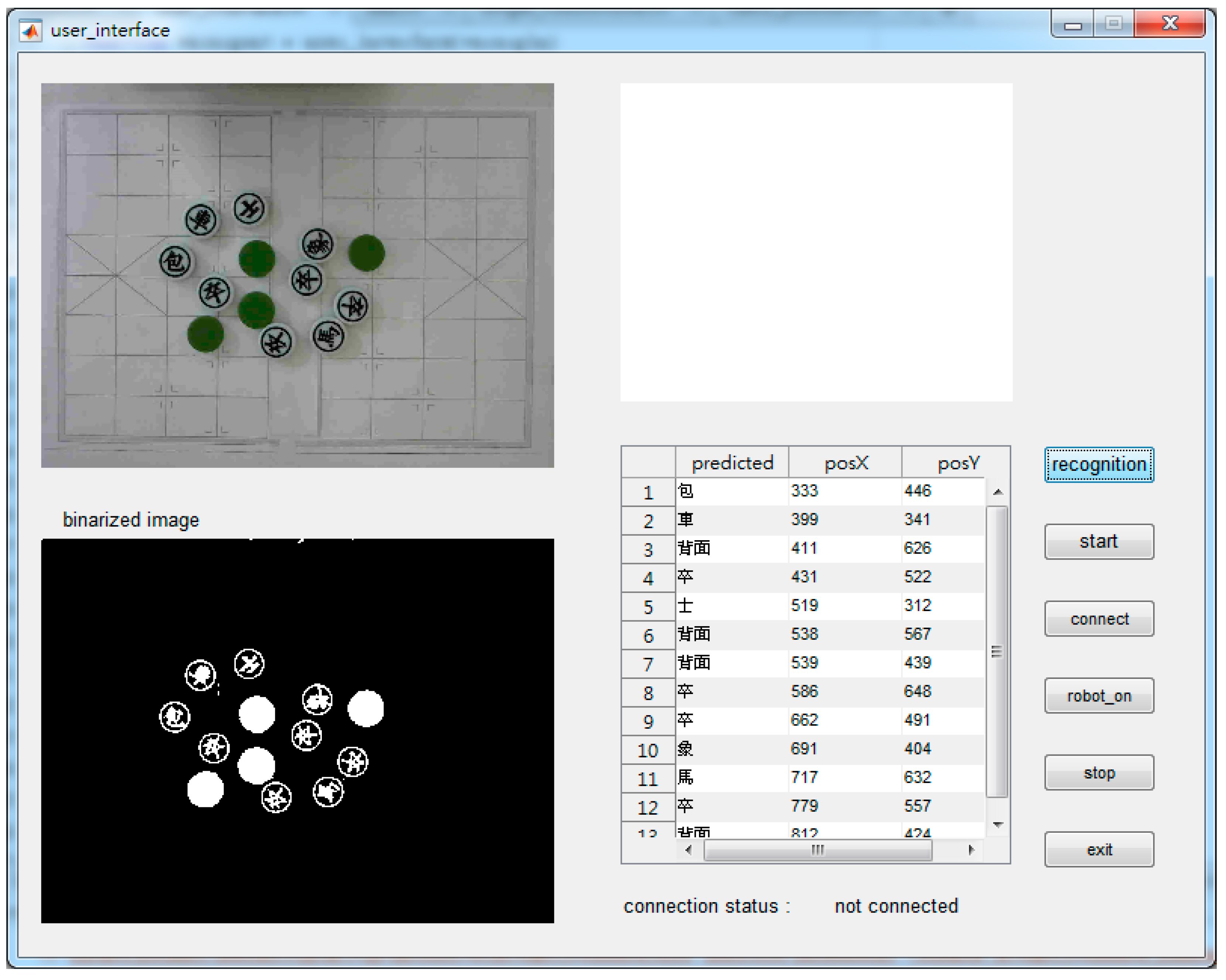Viewport: 1226px width, 980px height.
Task: Select the posY column header
Action: coord(958,463)
